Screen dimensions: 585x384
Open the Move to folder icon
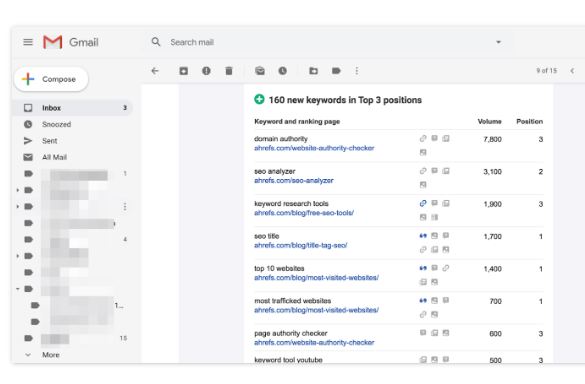point(313,71)
